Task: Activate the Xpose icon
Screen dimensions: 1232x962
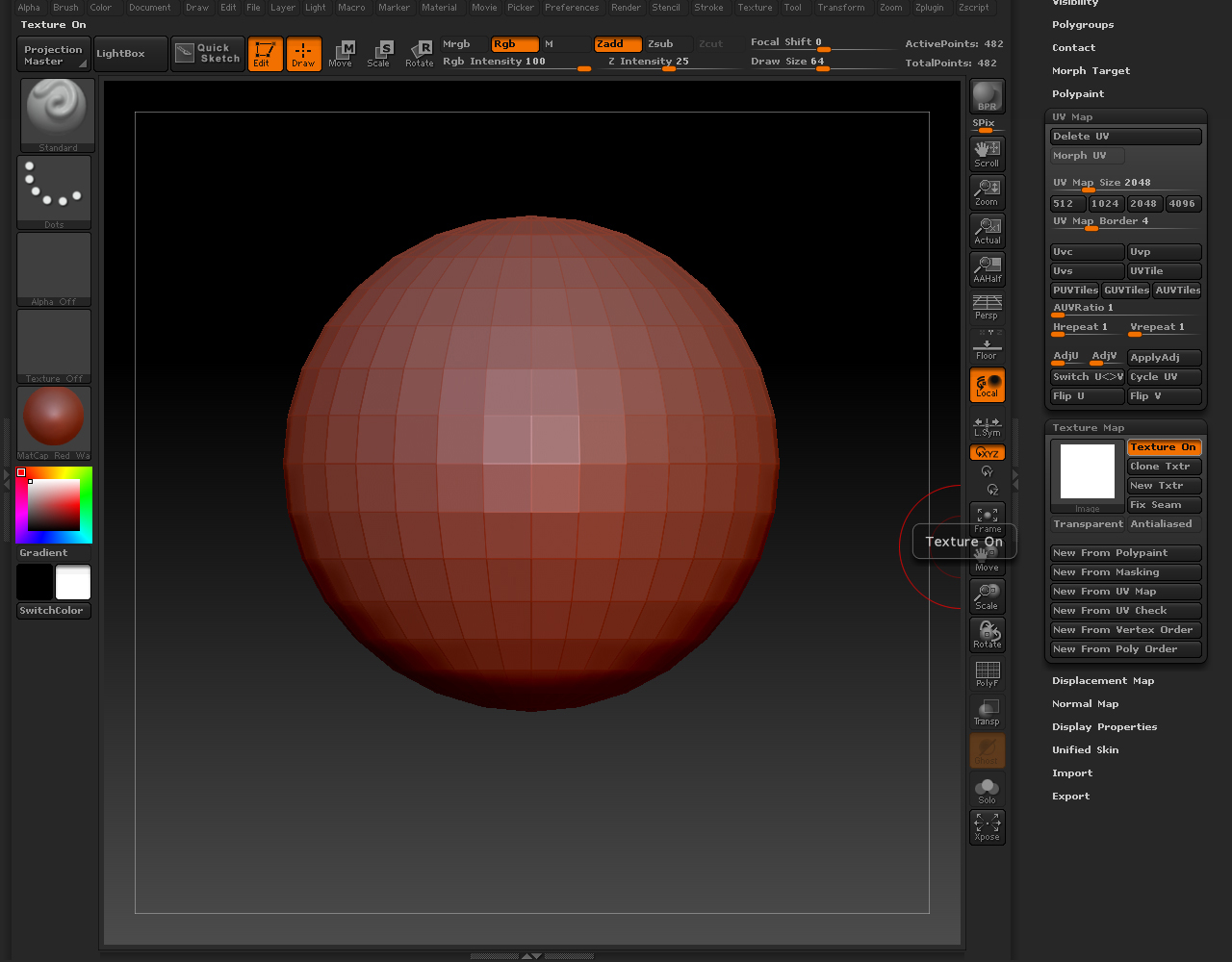Action: (987, 826)
